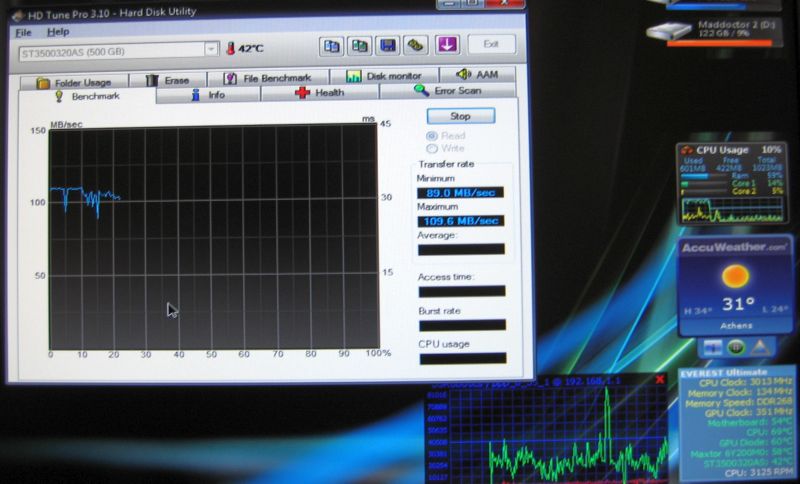Select the Write test radio button
The image size is (800, 484).
point(432,148)
